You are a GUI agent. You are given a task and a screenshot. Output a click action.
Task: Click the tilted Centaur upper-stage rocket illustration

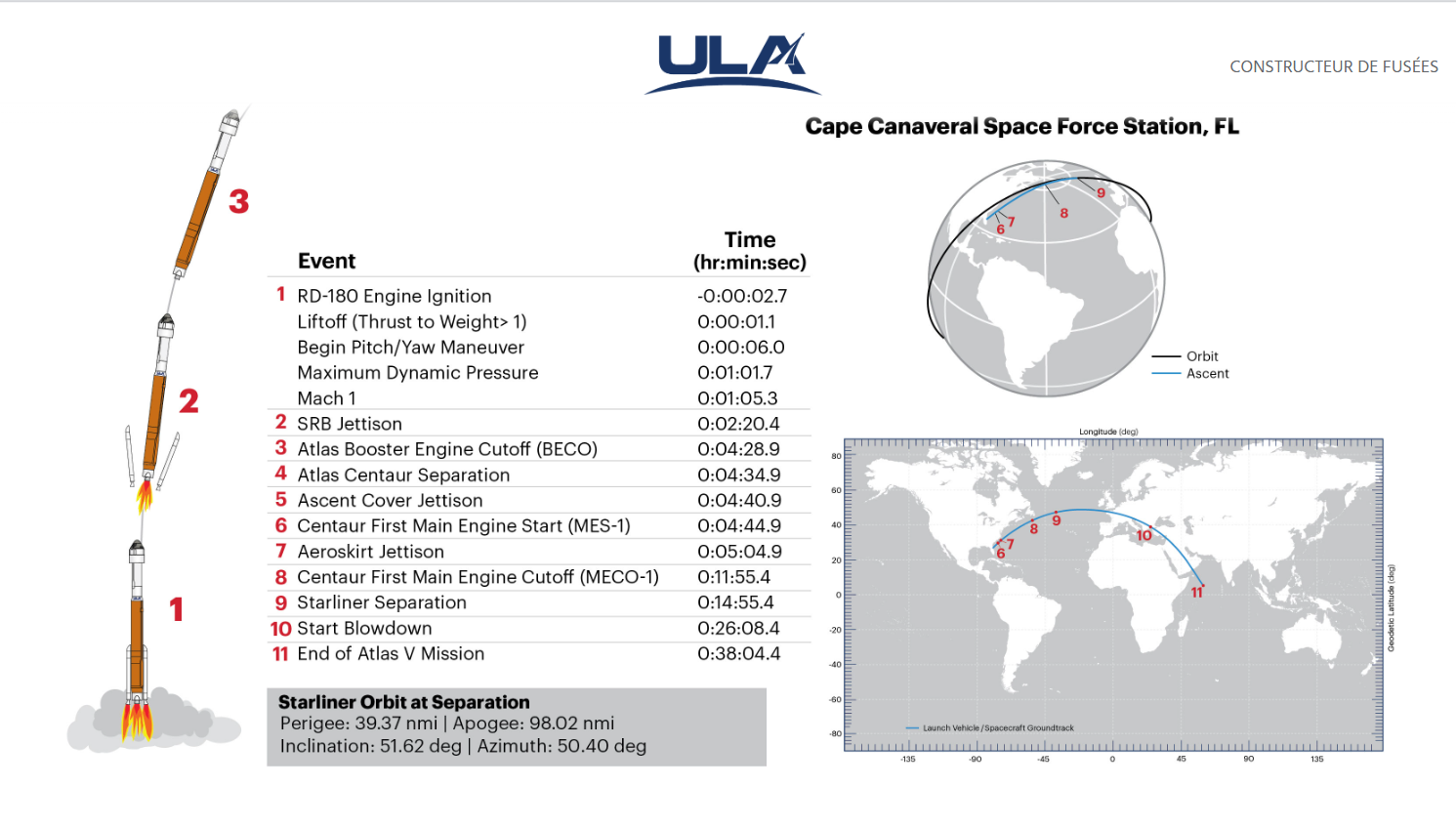coord(208,193)
